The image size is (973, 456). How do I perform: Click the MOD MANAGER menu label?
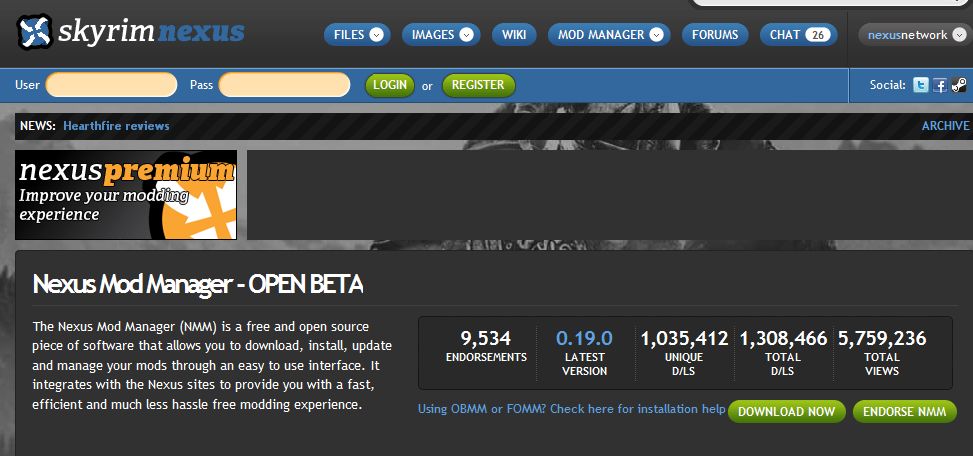click(x=601, y=35)
